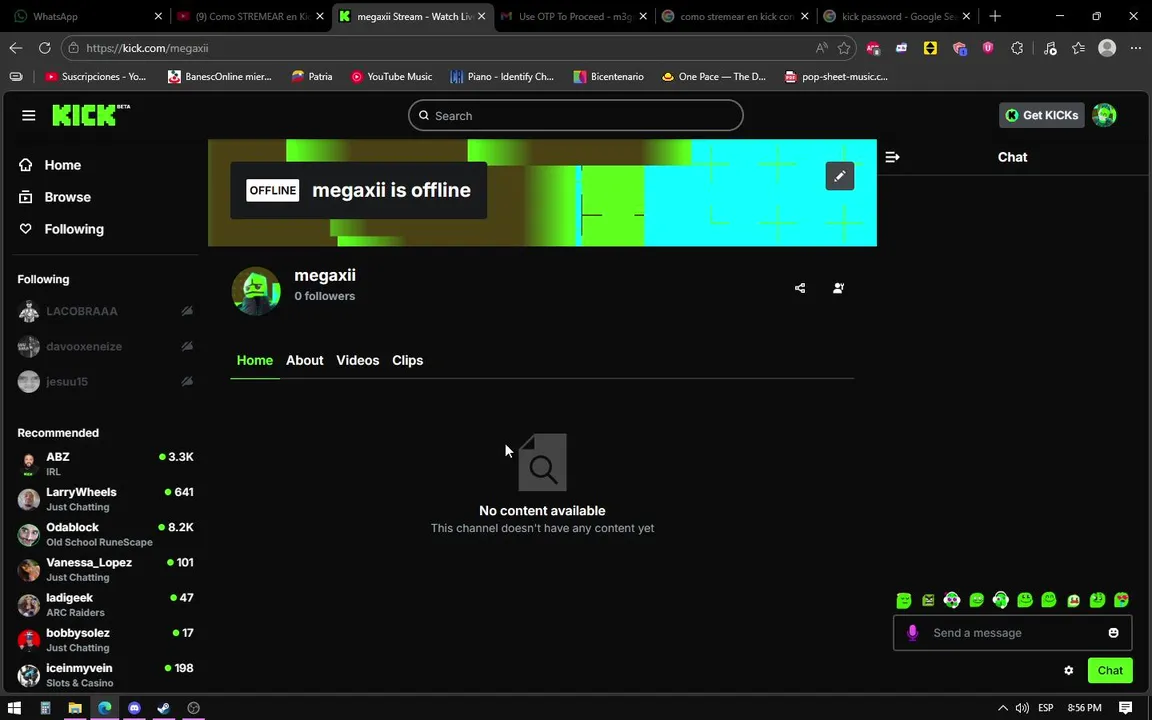This screenshot has height=720, width=1152.
Task: Pick the last emote in the emote row
Action: click(x=1121, y=600)
